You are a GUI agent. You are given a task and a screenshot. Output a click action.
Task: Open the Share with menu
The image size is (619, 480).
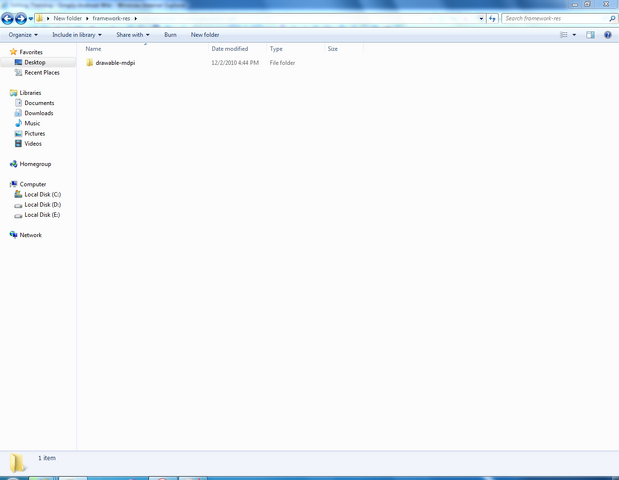[x=133, y=35]
